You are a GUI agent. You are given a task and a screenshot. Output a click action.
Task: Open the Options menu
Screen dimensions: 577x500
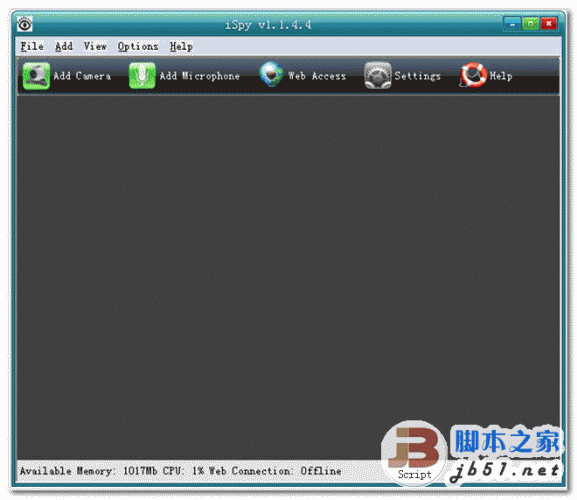[x=138, y=47]
